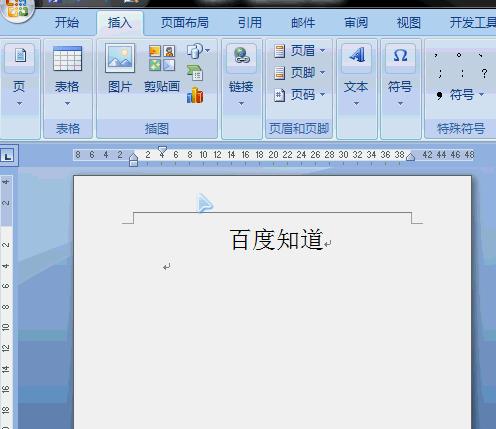This screenshot has height=429, width=496.
Task: Click the 表格 table grid icon
Action: [67, 59]
